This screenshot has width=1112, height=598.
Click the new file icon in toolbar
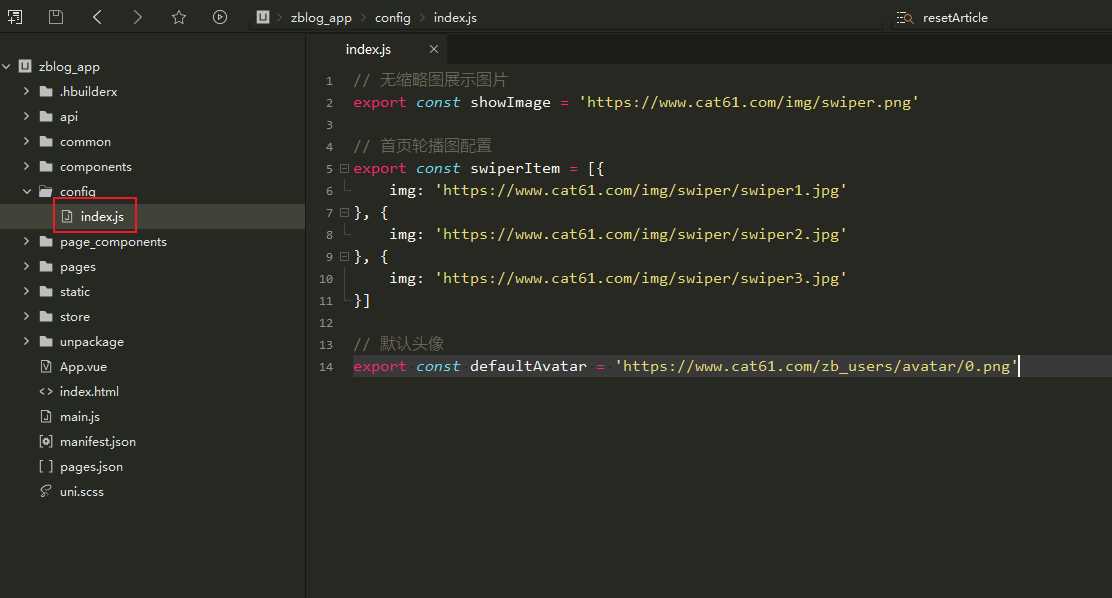pos(15,17)
